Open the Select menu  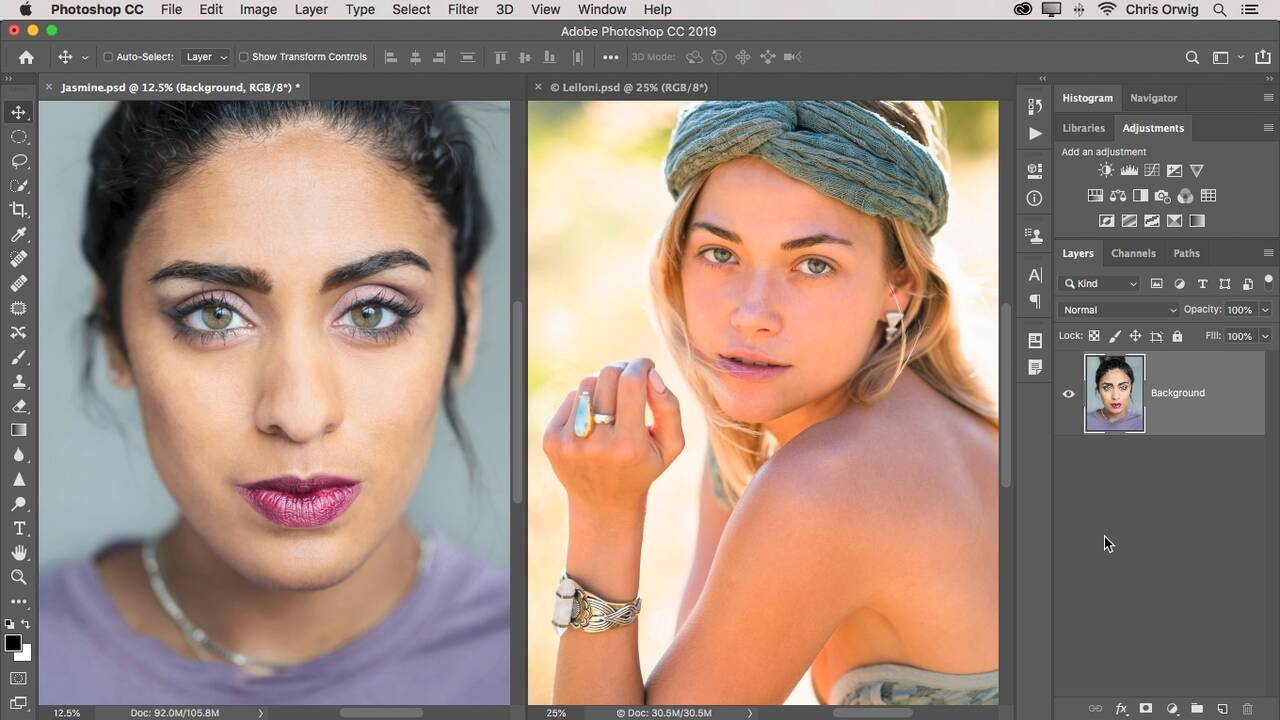tap(411, 9)
